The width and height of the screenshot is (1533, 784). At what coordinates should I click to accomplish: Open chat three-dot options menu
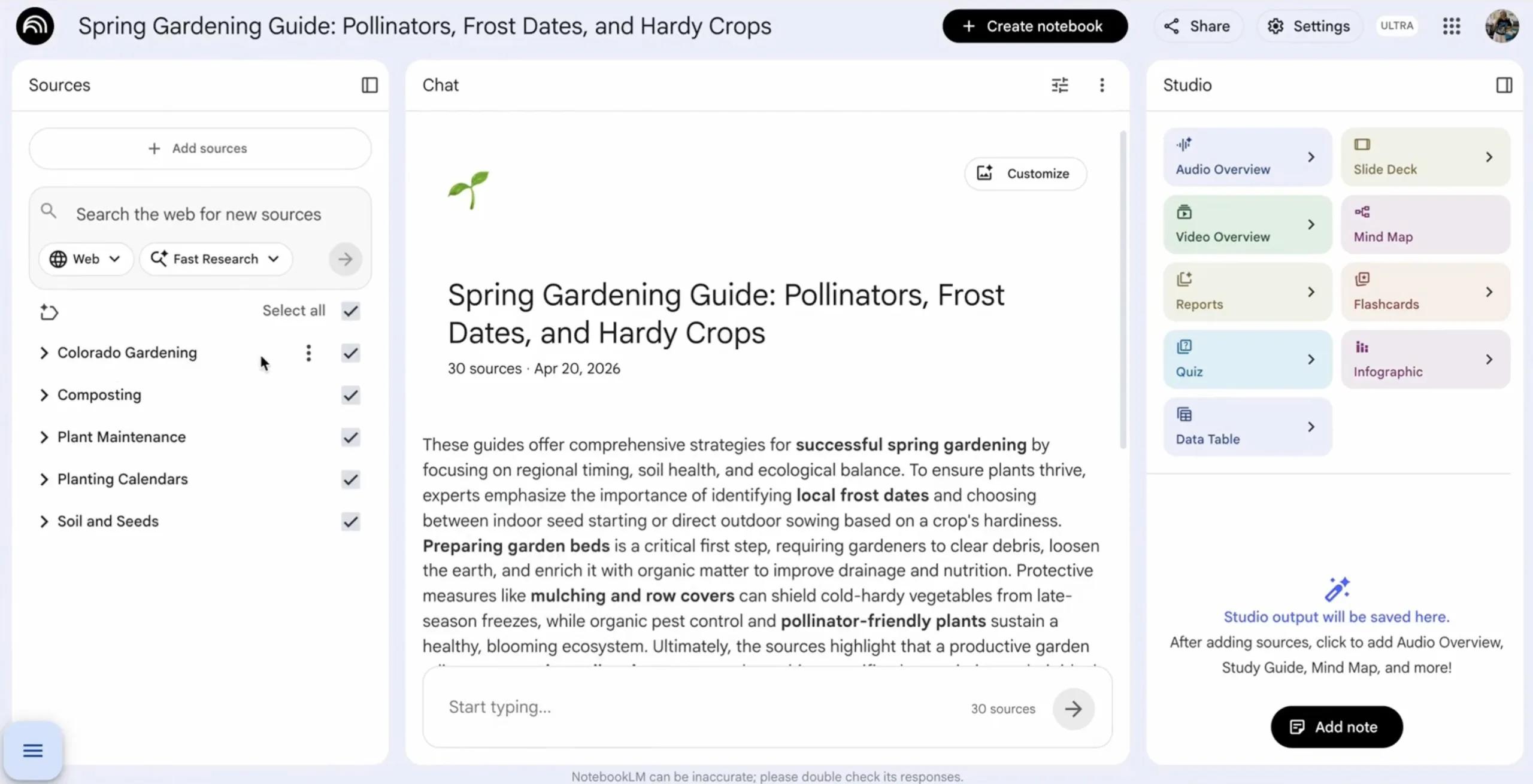(x=1102, y=85)
